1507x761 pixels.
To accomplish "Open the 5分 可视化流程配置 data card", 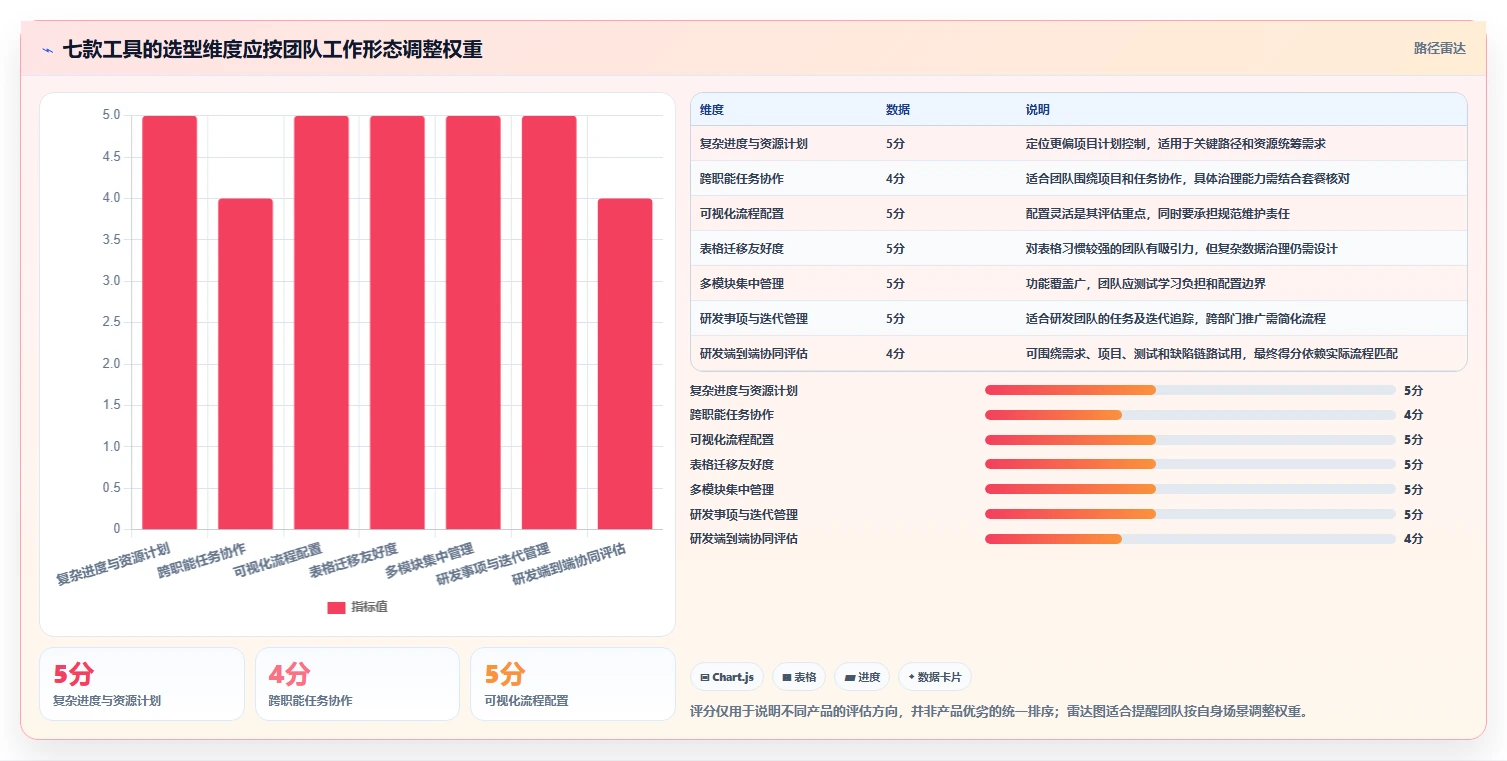I will (573, 684).
